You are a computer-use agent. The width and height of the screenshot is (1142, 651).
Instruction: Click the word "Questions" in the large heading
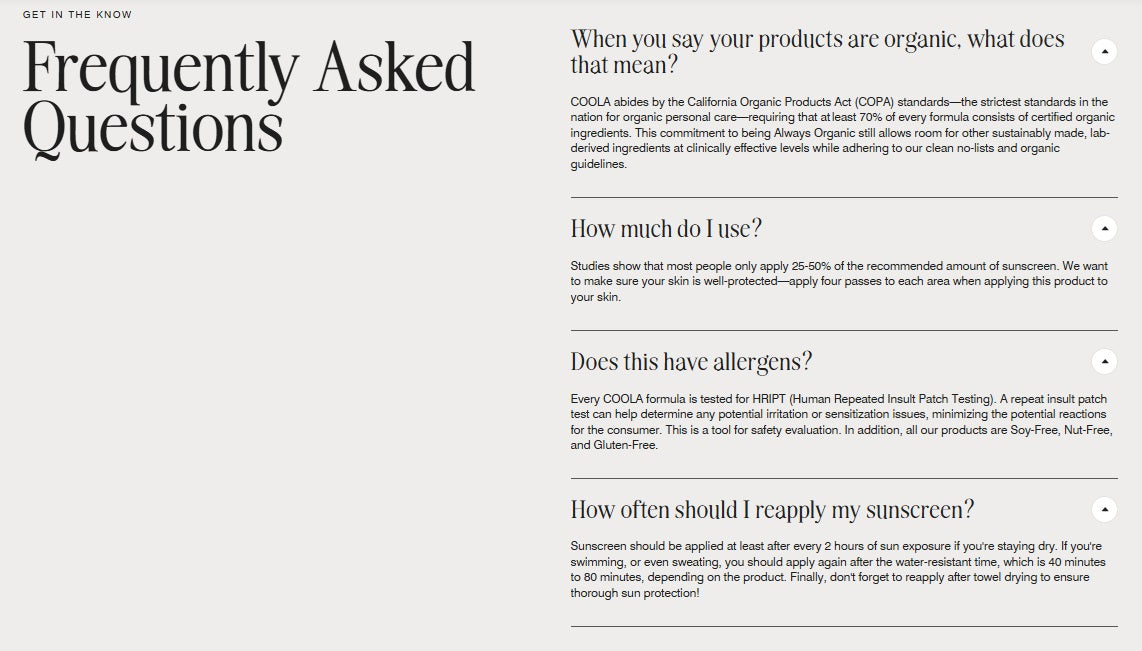(153, 131)
